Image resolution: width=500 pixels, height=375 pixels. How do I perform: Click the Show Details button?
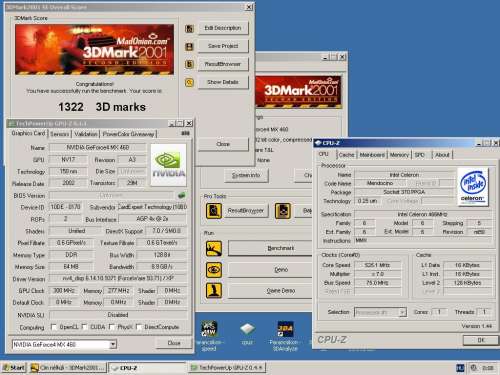[223, 82]
